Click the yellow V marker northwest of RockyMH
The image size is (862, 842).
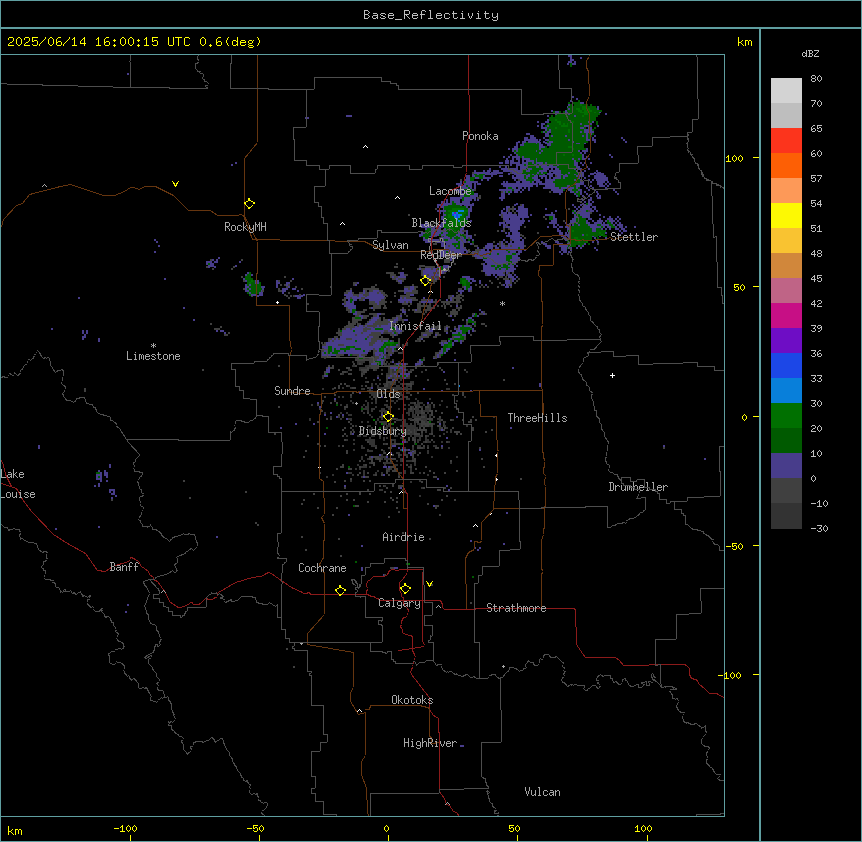[x=175, y=184]
